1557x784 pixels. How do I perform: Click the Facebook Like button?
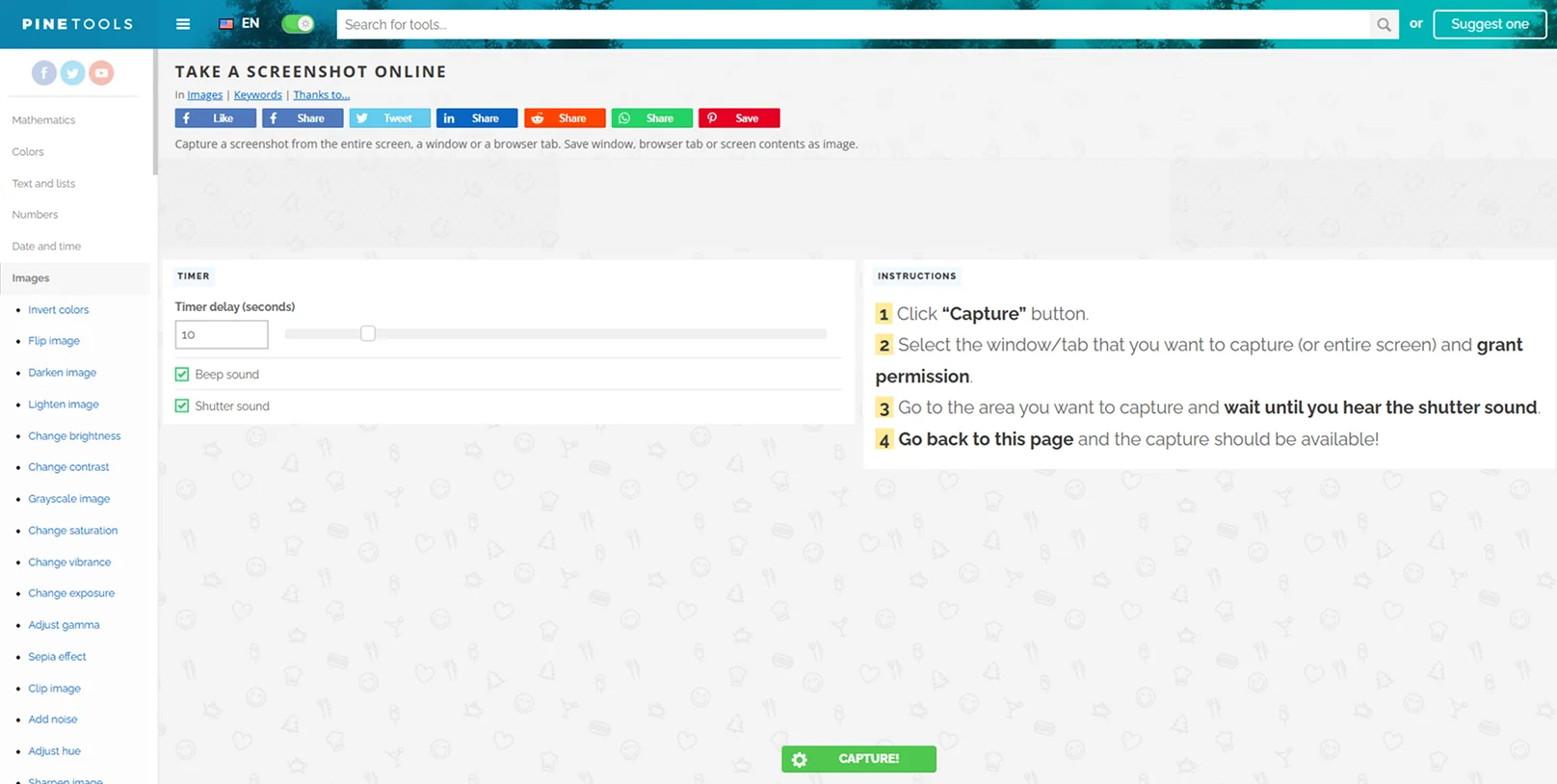click(x=216, y=118)
